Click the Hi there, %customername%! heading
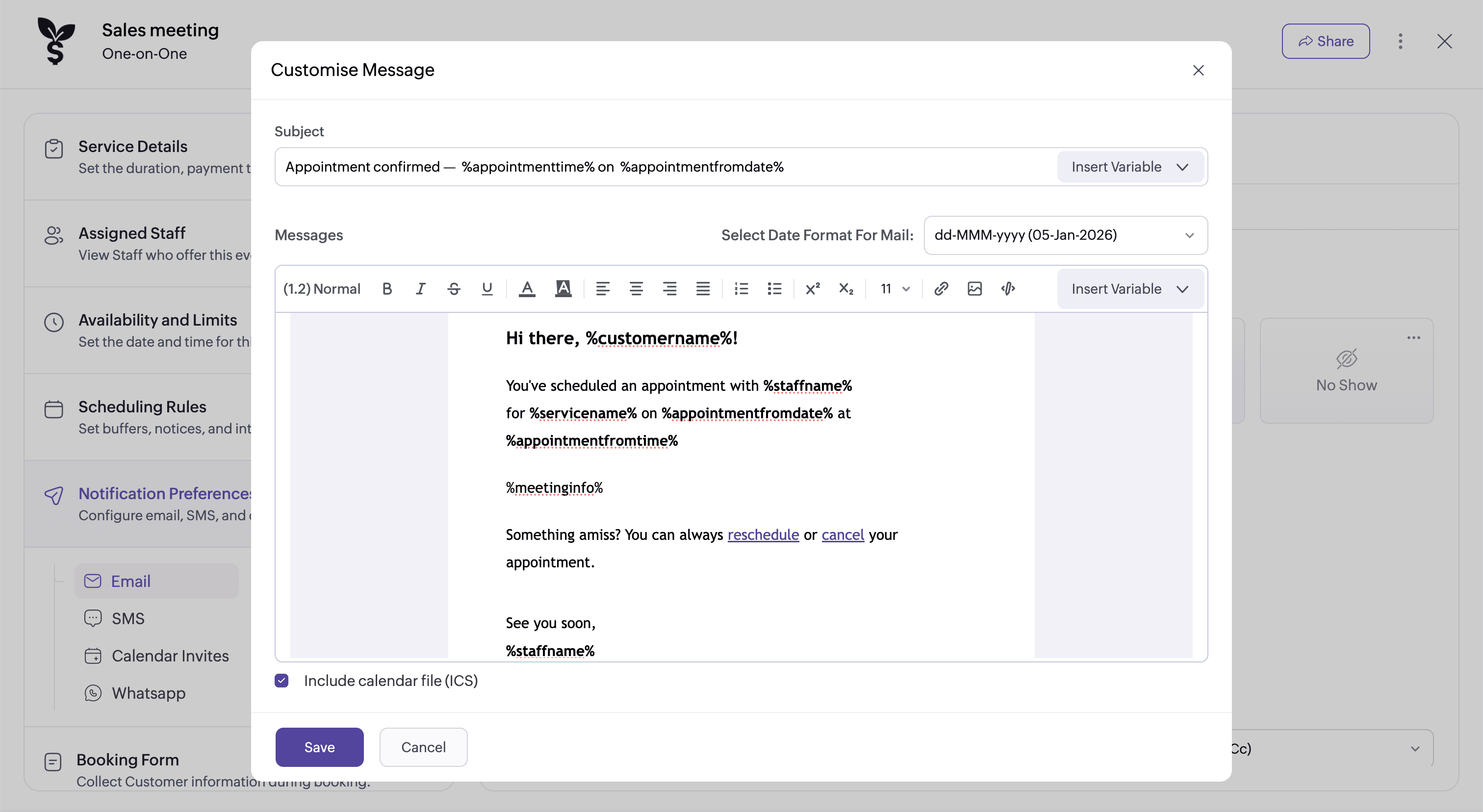Viewport: 1483px width, 812px height. click(x=622, y=338)
